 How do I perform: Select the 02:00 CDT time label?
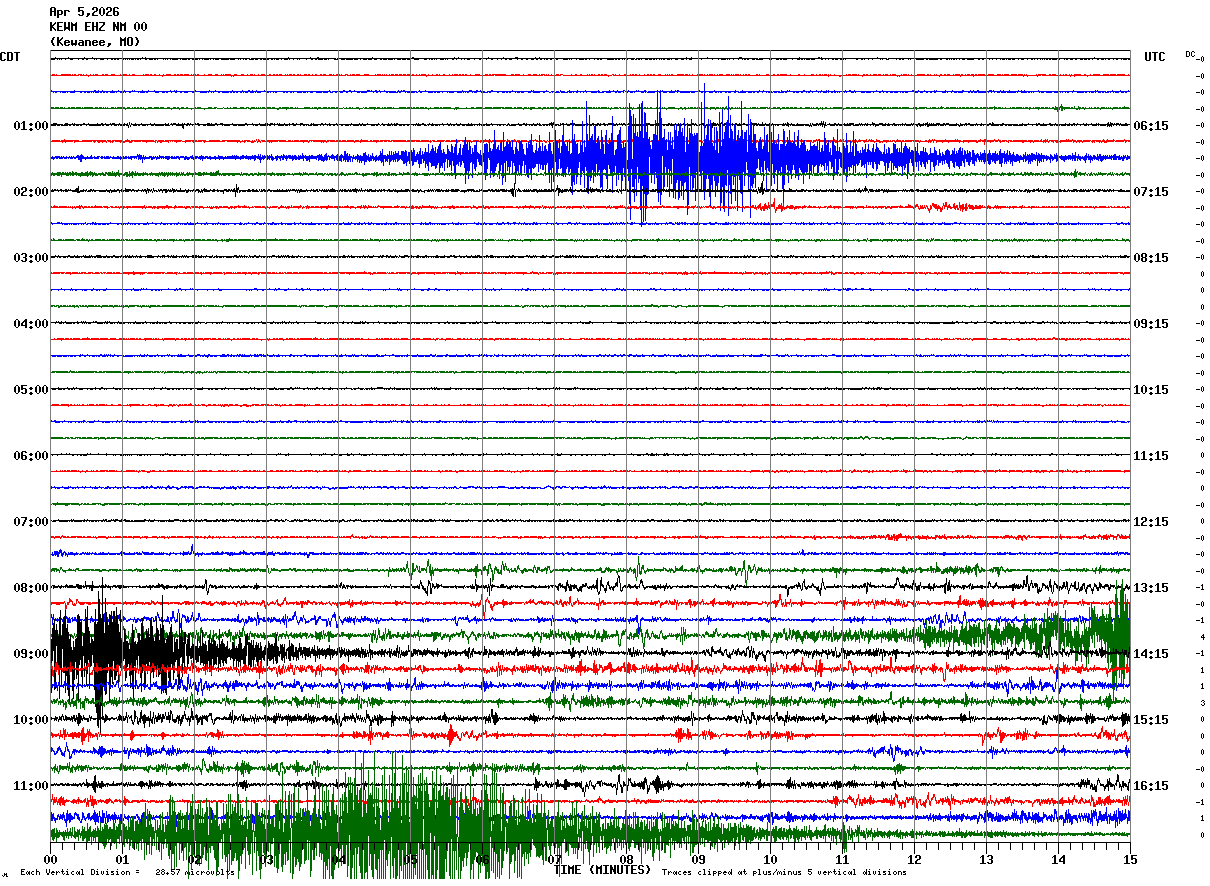31,192
